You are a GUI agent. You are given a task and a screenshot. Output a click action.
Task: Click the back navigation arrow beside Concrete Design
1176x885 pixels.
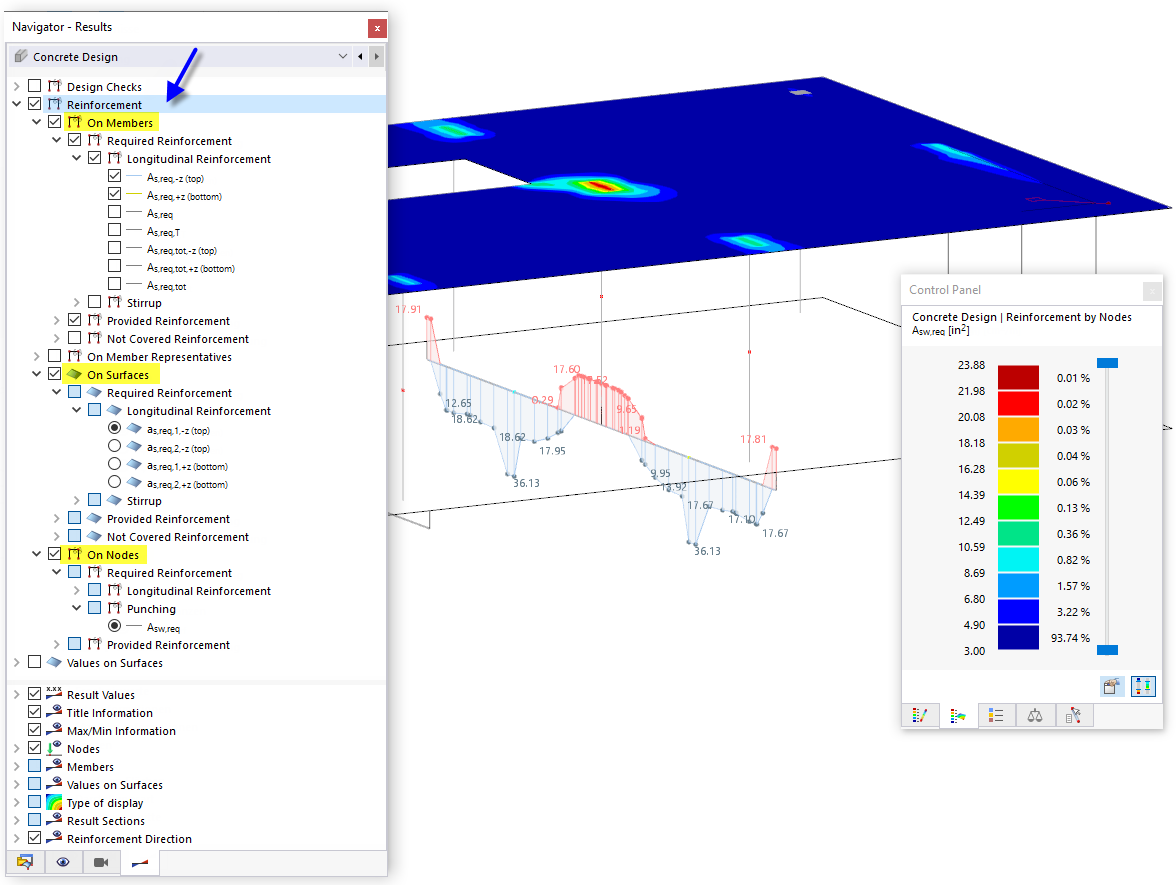[x=361, y=56]
